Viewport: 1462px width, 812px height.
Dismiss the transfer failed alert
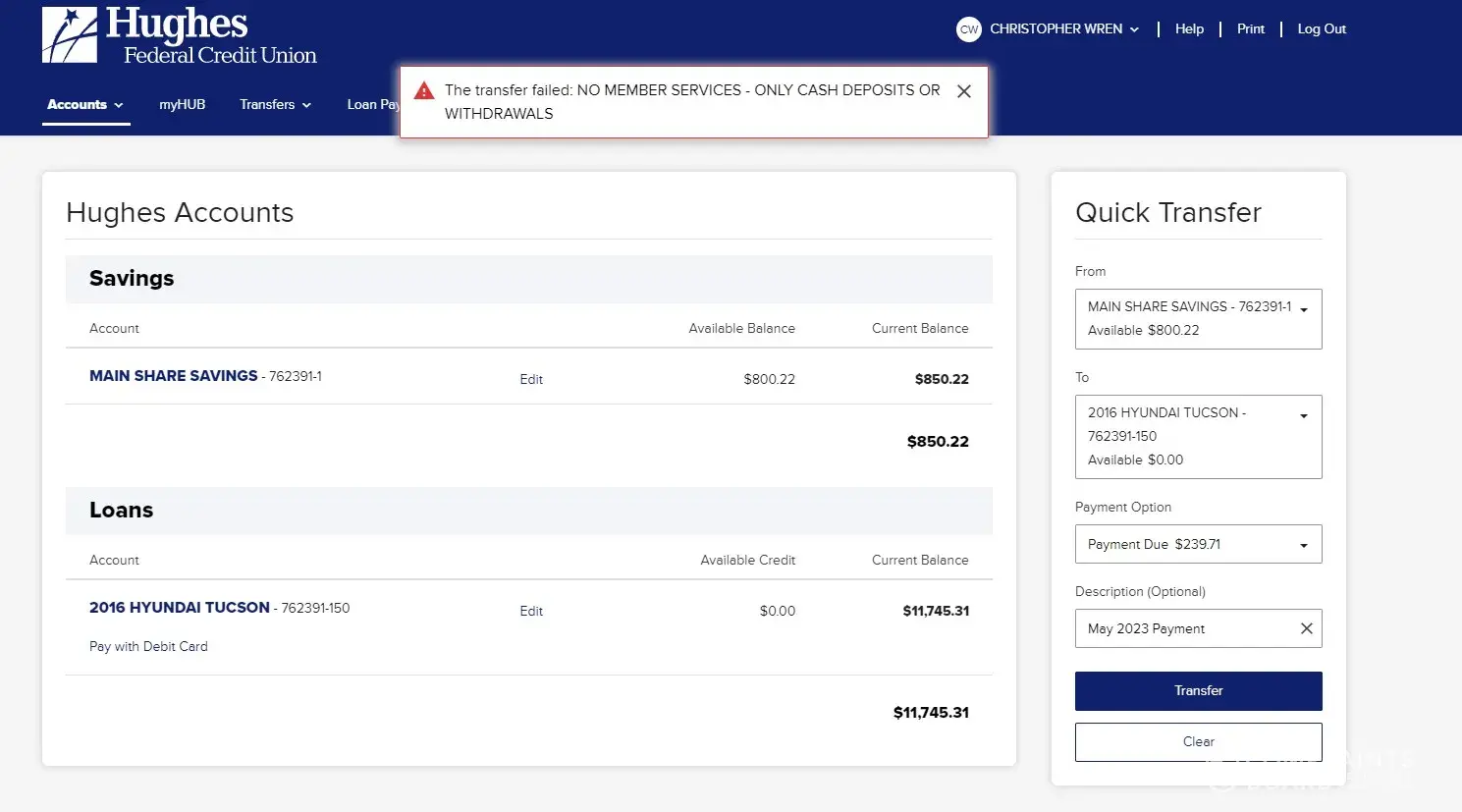(x=963, y=91)
